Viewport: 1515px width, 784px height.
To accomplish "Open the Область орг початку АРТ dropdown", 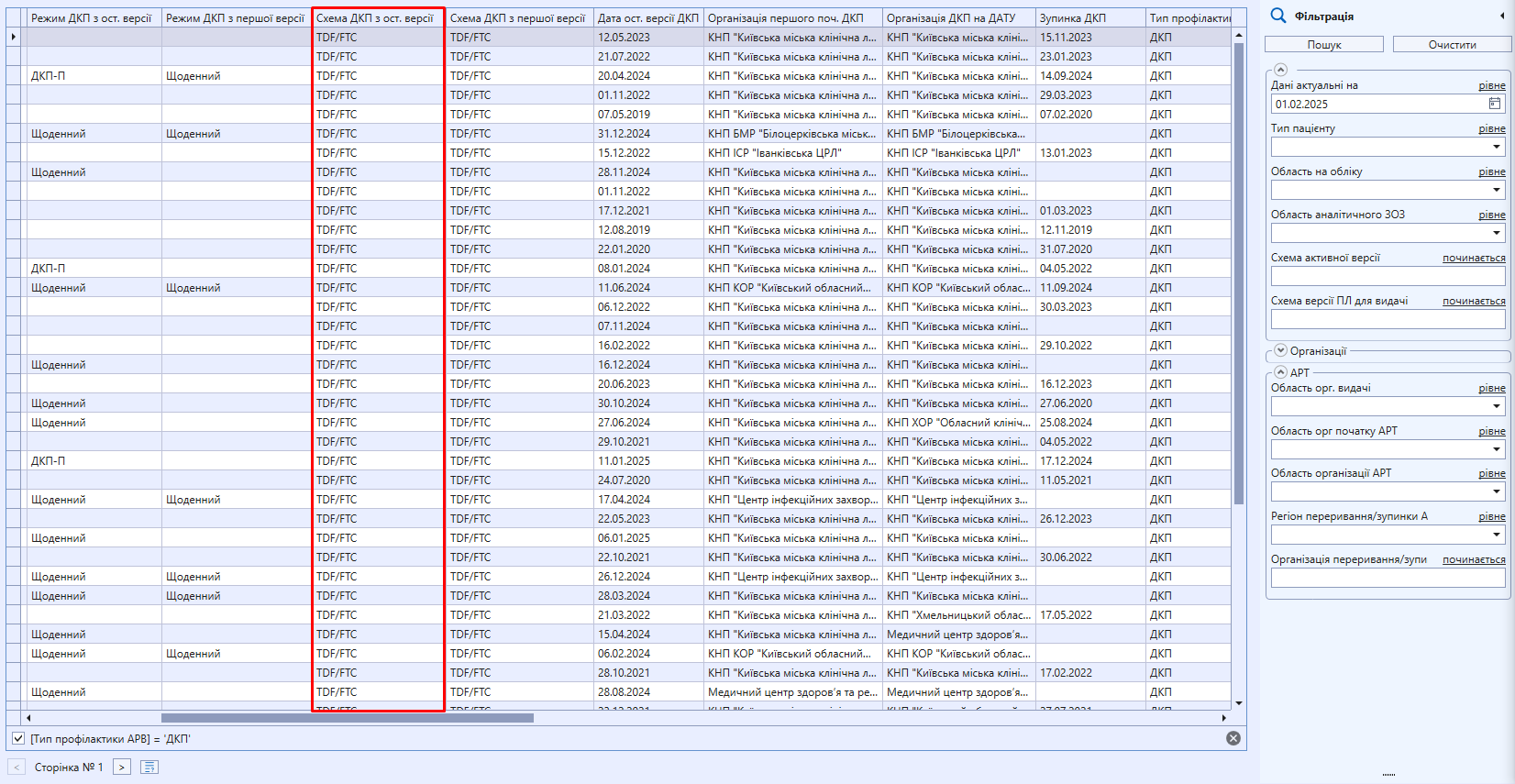I will 1497,449.
